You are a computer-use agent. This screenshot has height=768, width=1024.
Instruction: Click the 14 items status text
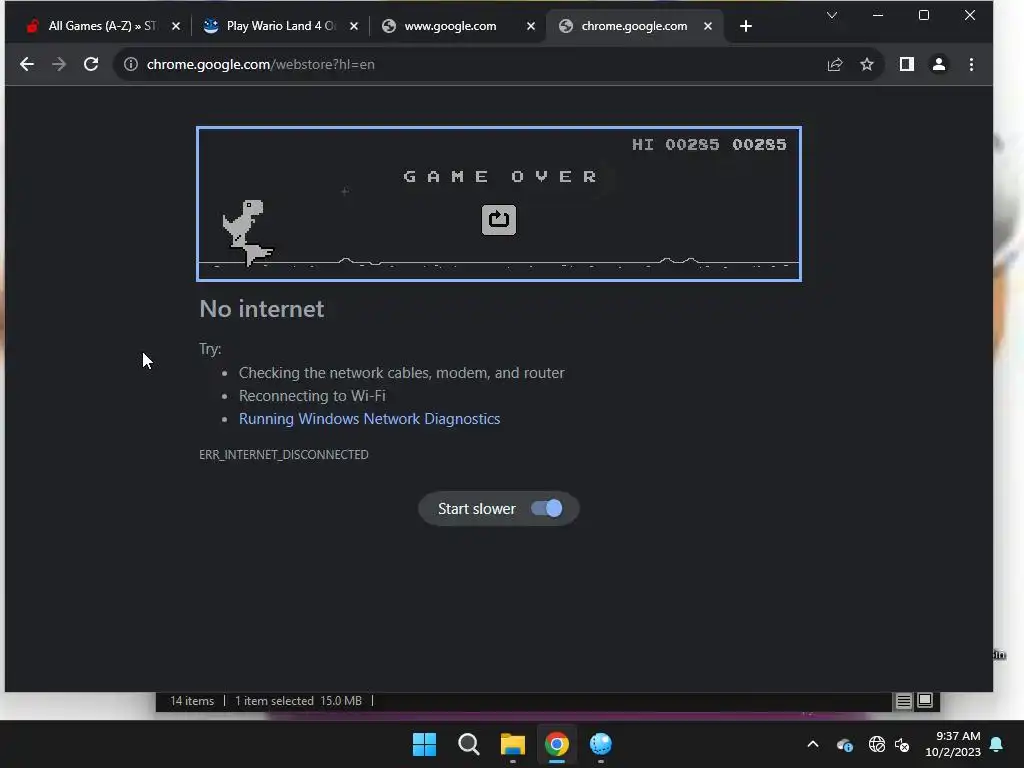(x=192, y=701)
